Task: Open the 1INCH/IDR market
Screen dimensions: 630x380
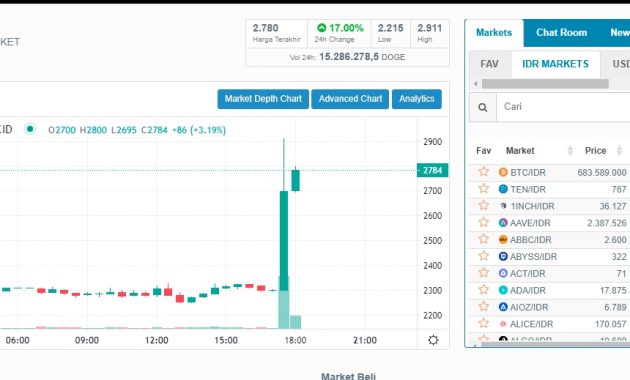Action: [532, 206]
